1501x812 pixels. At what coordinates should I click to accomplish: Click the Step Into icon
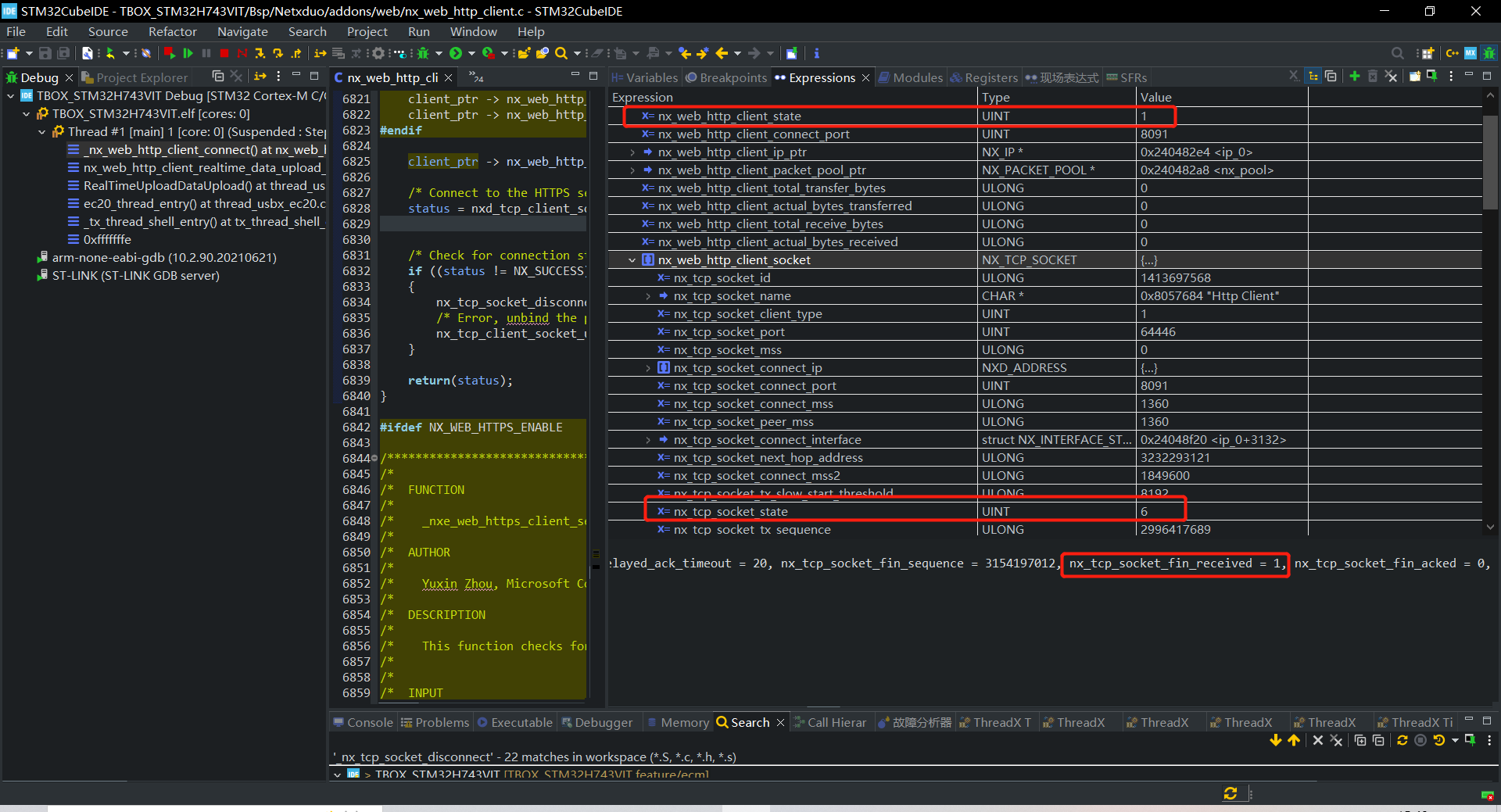tap(260, 53)
